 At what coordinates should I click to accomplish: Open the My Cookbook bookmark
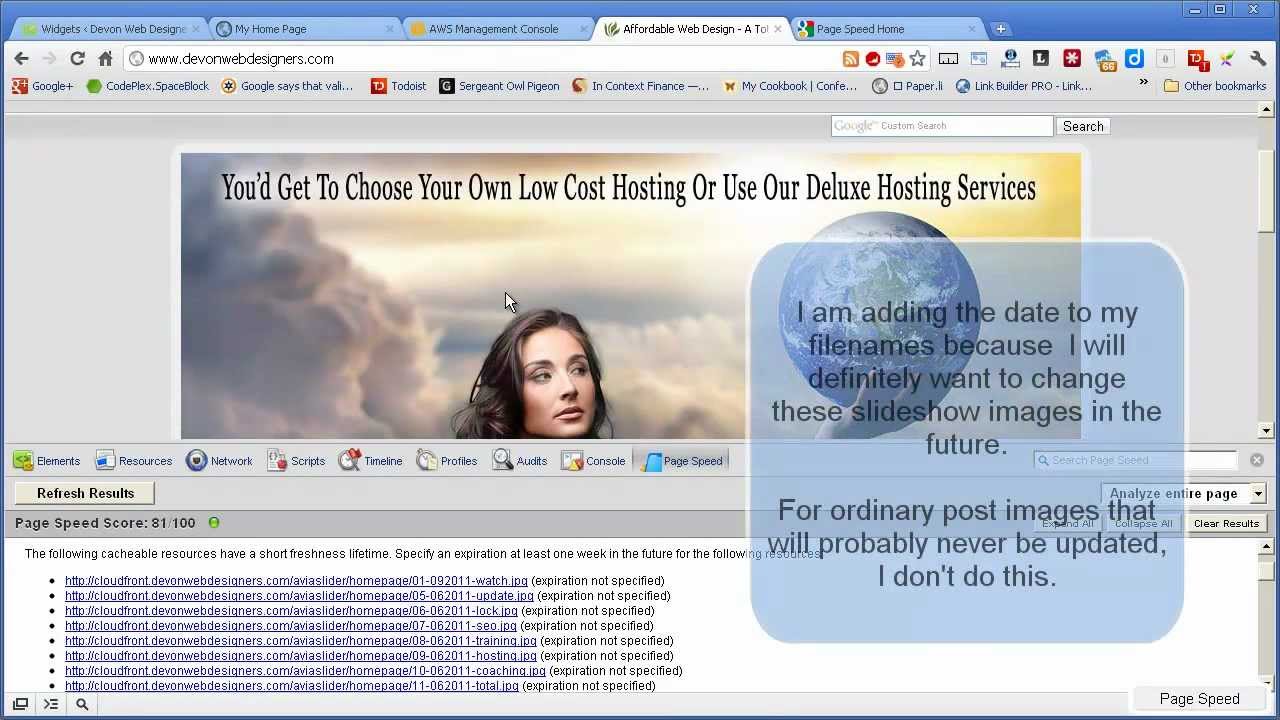(790, 86)
